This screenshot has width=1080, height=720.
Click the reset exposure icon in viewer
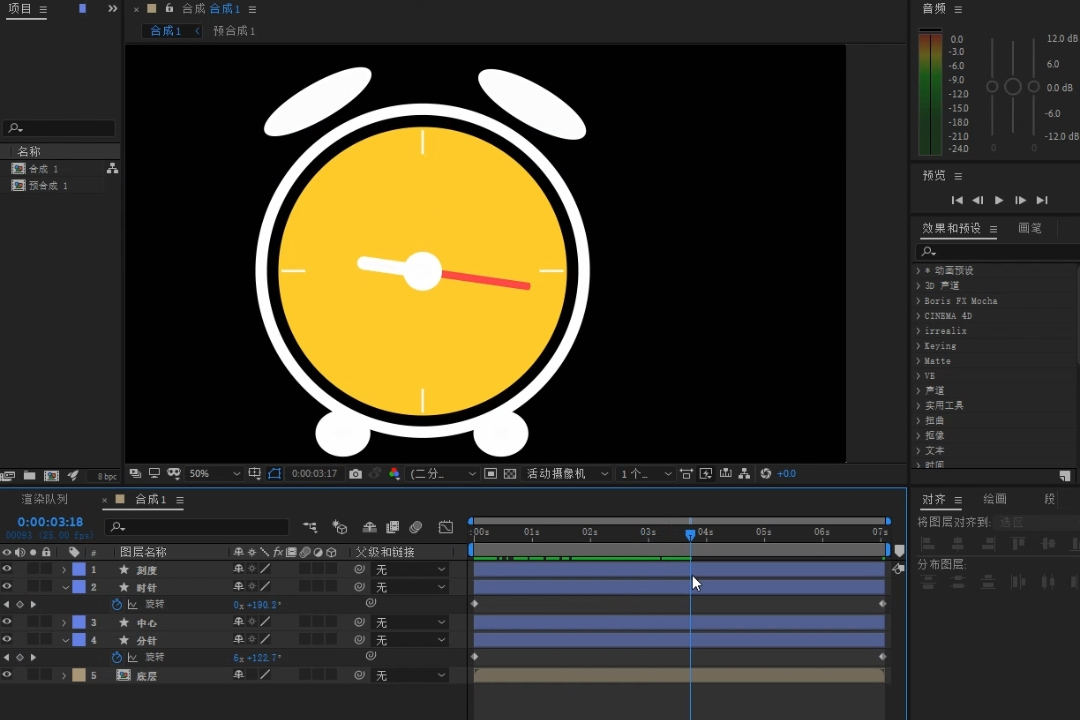click(765, 474)
